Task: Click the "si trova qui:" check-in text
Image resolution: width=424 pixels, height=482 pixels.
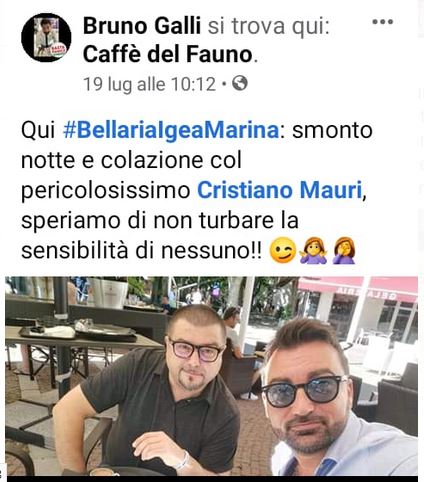Action: (269, 26)
